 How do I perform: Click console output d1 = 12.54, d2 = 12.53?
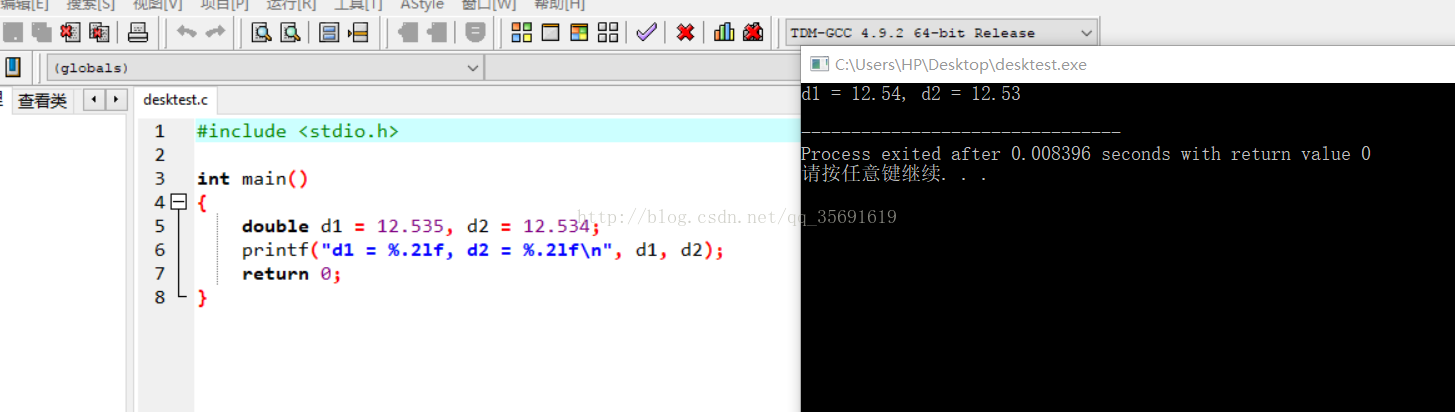coord(911,94)
